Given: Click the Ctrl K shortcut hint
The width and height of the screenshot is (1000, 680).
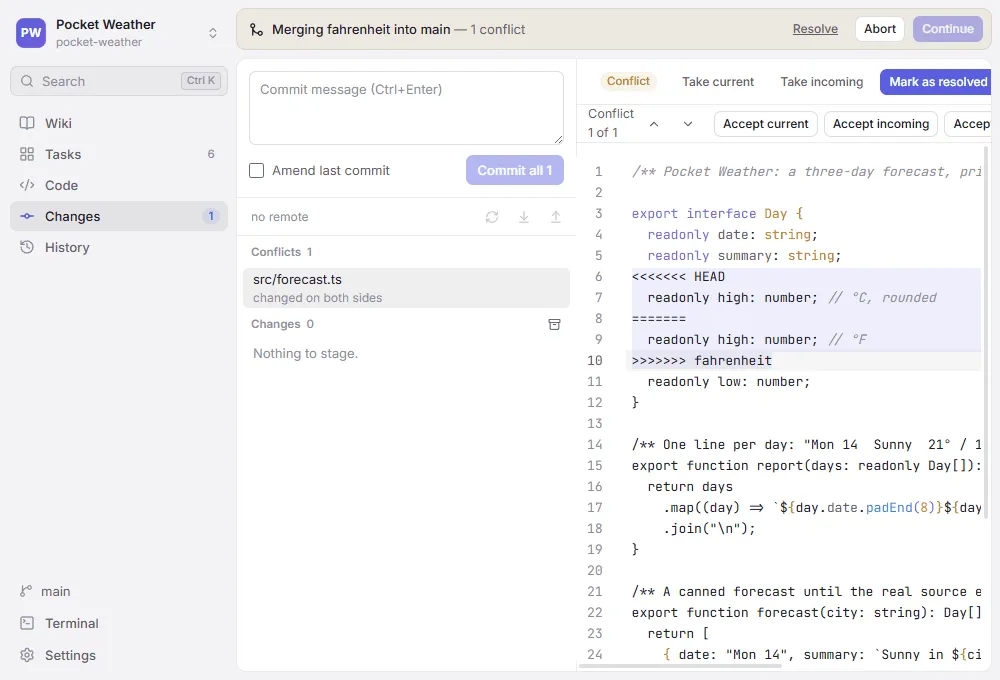Looking at the screenshot, I should pos(201,80).
